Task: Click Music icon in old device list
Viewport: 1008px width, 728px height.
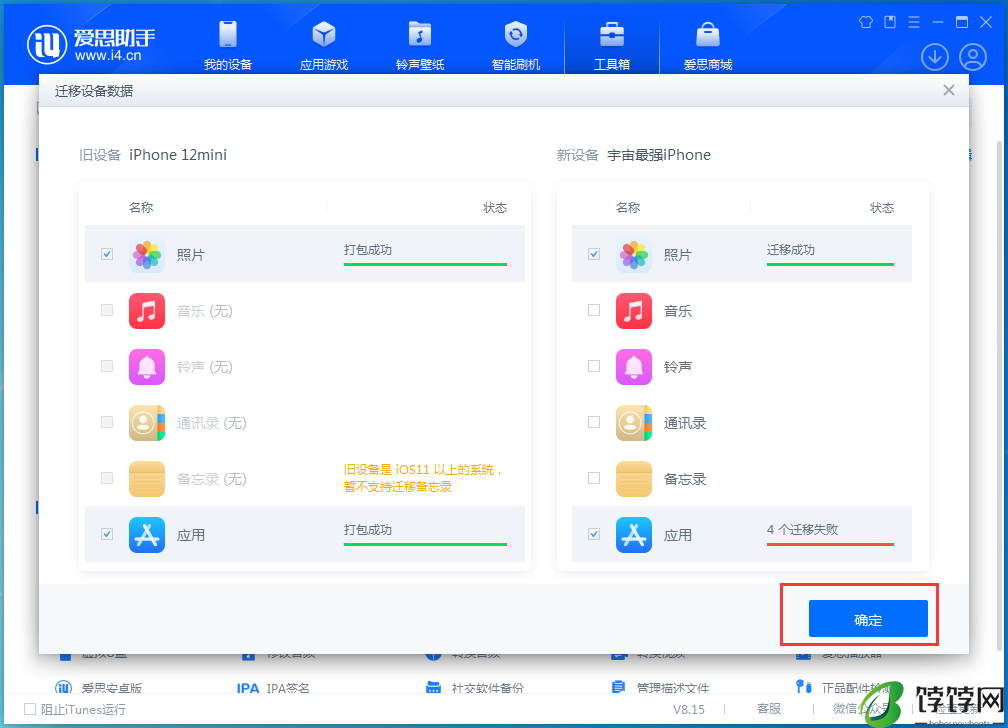Action: [147, 311]
